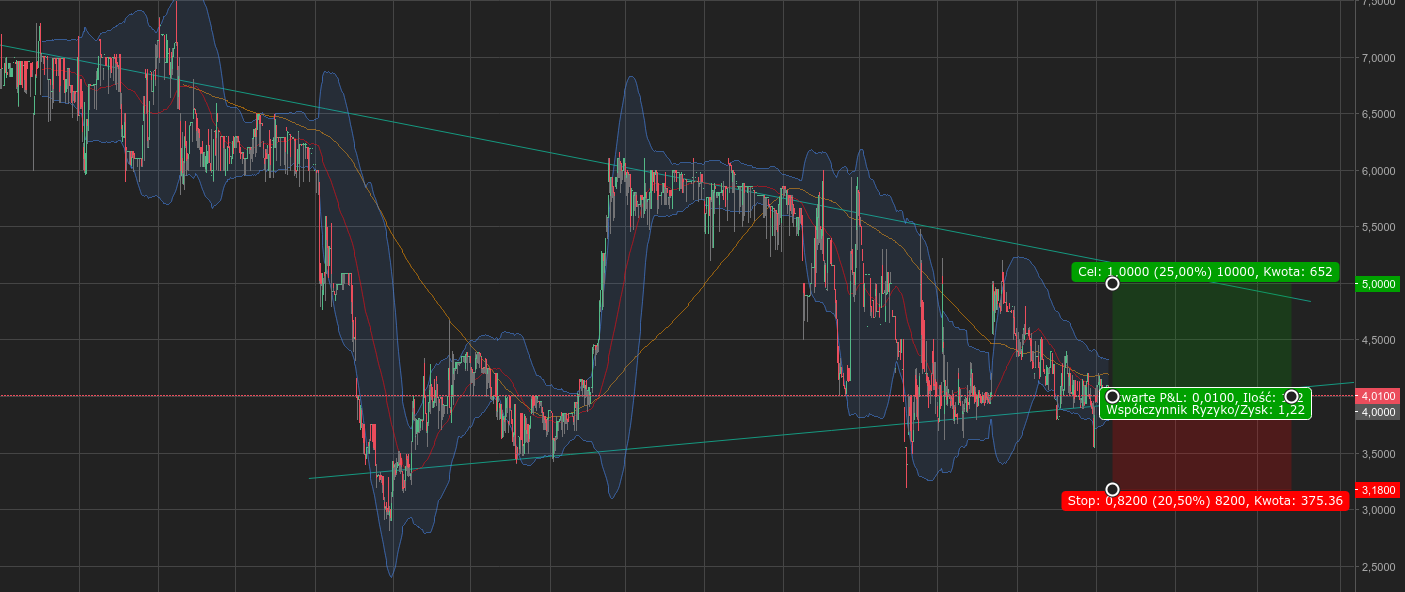Select the green 'Cel' target label
The image size is (1405, 592).
pos(1203,271)
